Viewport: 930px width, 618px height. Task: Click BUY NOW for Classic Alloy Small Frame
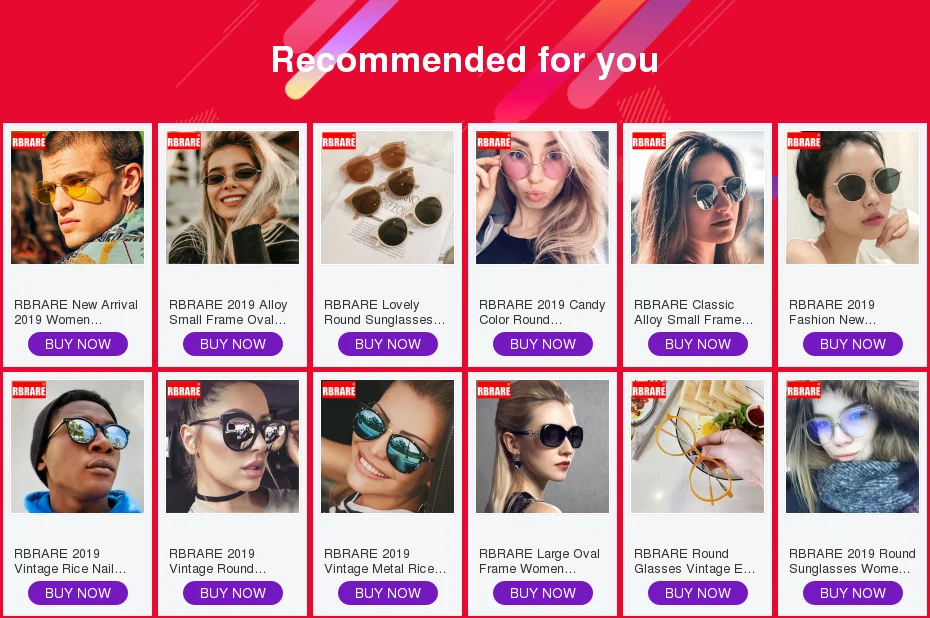[x=698, y=344]
